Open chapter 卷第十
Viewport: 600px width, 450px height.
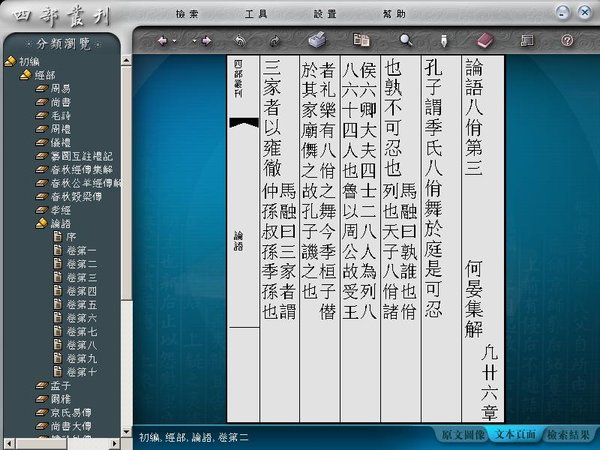(x=81, y=372)
